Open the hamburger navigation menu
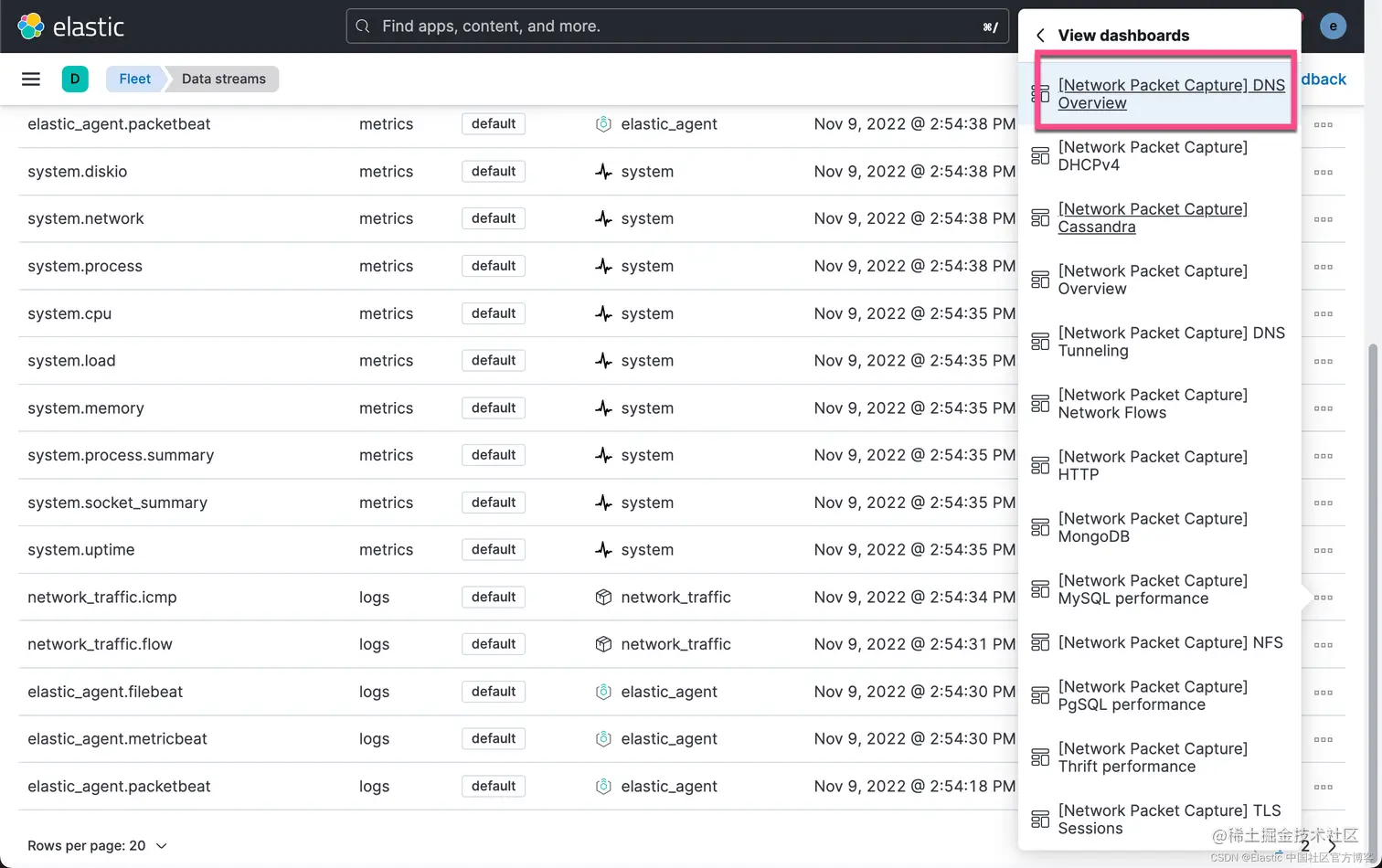Screen dimensions: 1382x868 (31, 79)
